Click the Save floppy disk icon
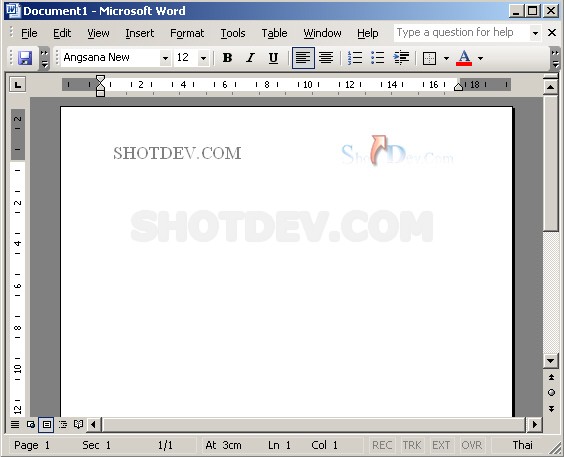564x457 pixels. point(25,58)
